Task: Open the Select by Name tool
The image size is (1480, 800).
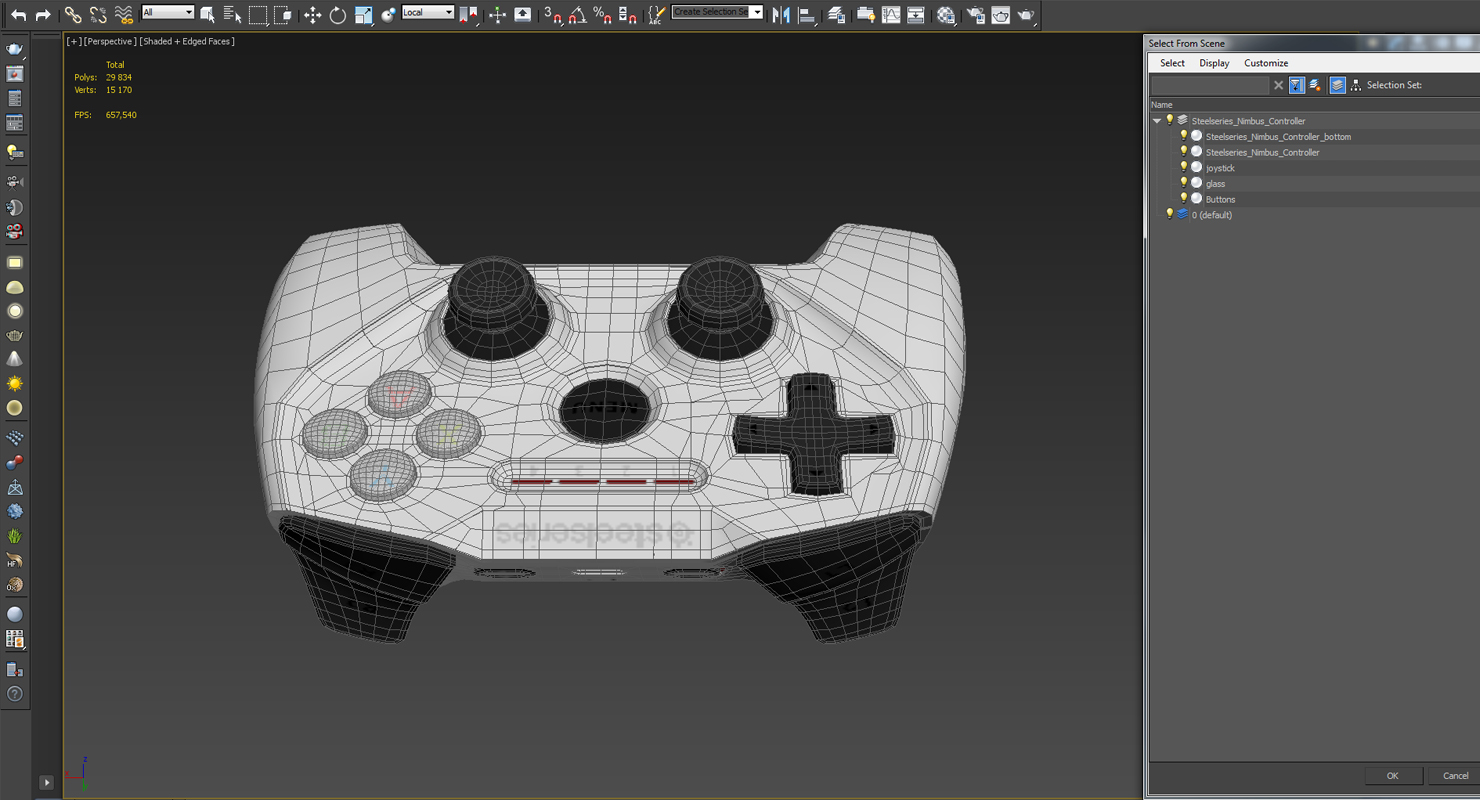Action: point(232,15)
